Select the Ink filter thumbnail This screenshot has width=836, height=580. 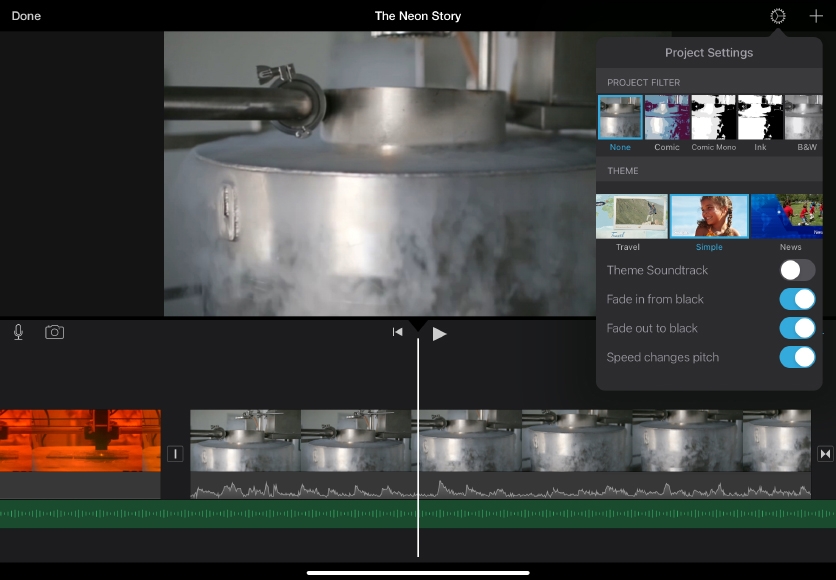pos(760,118)
